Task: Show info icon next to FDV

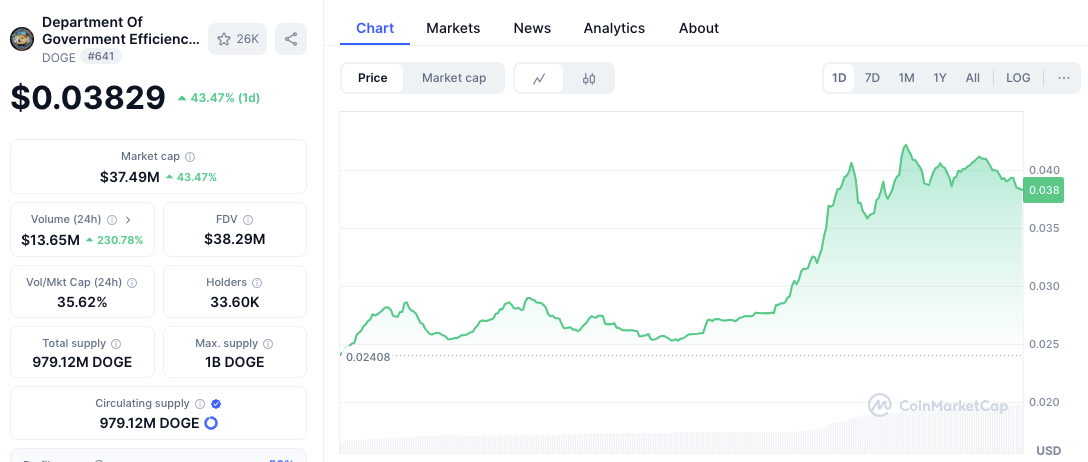Action: pos(248,220)
